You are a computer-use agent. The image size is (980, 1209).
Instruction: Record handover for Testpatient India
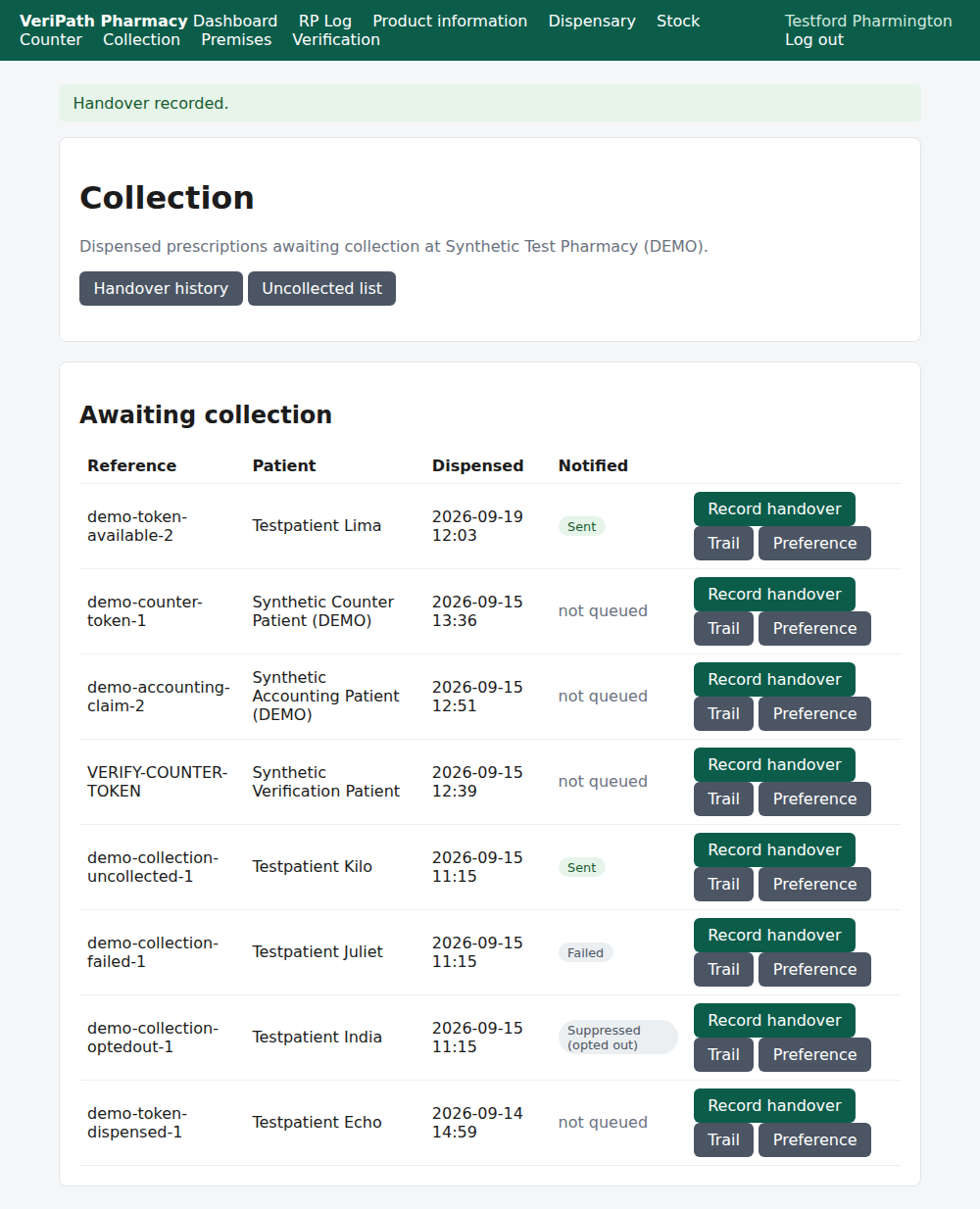coord(774,1020)
